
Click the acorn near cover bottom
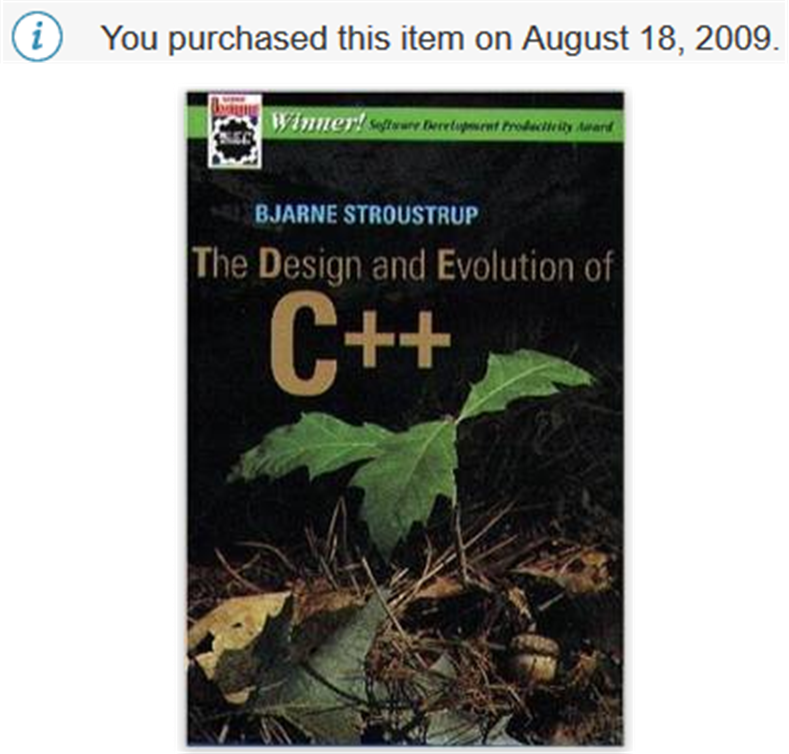pos(536,658)
